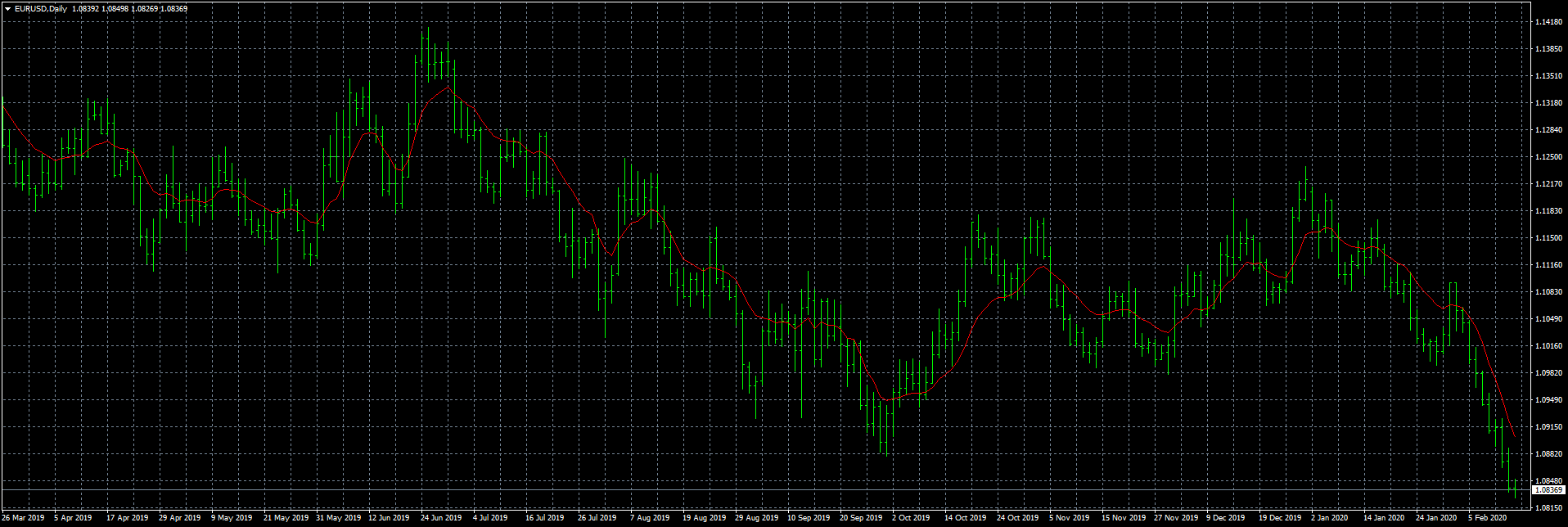Click the 24 Jan 2020 date label
This screenshot has height=527, width=1568.
click(x=1436, y=518)
